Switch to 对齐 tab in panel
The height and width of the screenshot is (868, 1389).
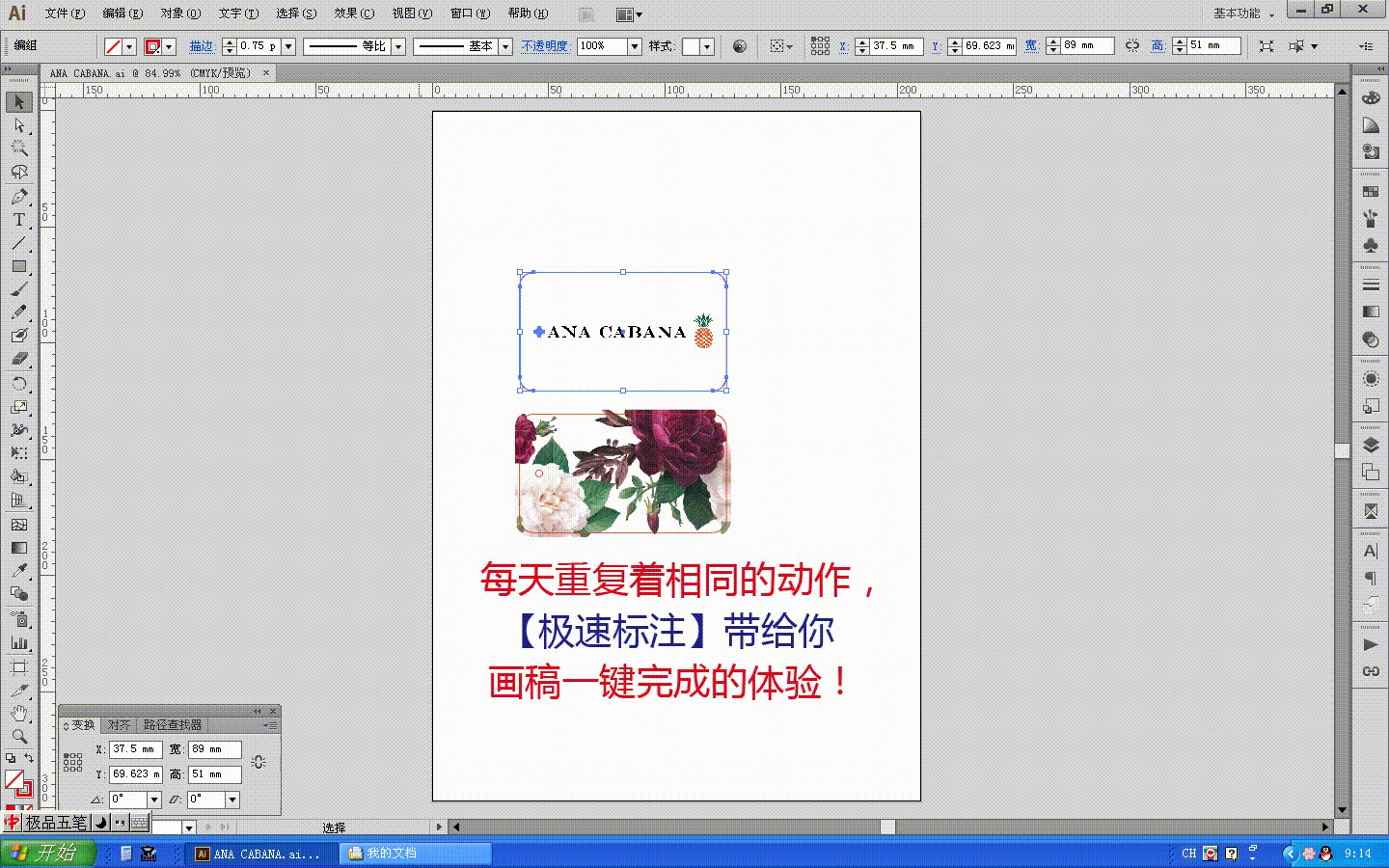(x=119, y=724)
